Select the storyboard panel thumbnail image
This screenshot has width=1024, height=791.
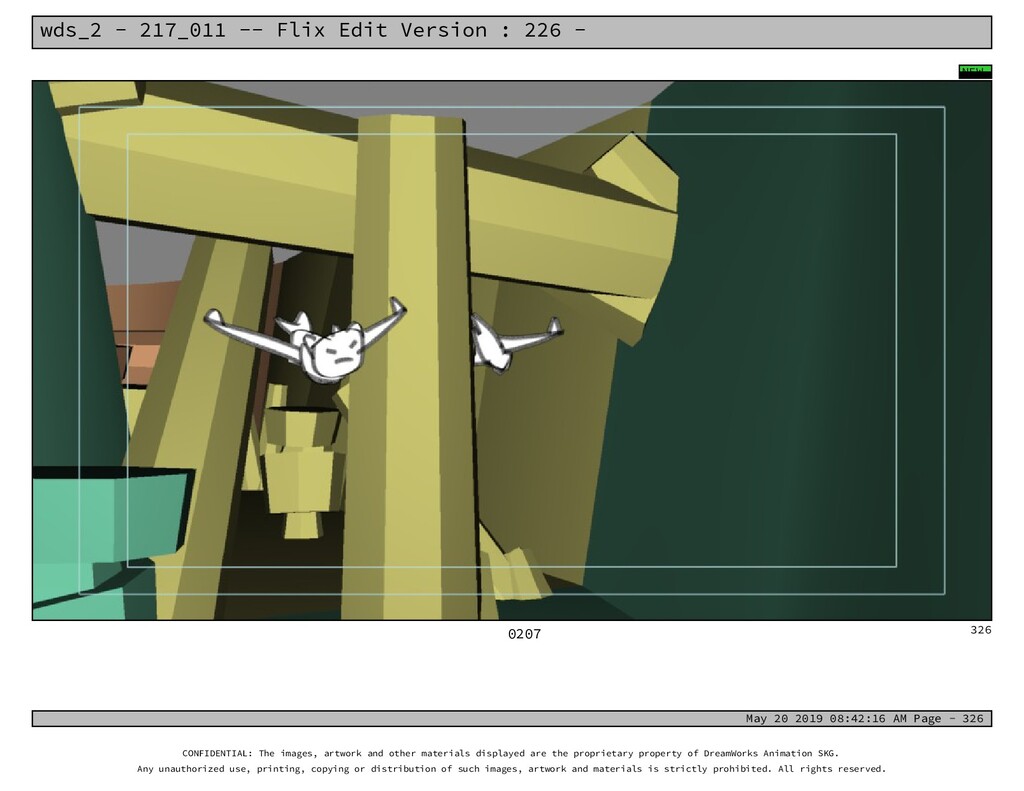(x=512, y=350)
